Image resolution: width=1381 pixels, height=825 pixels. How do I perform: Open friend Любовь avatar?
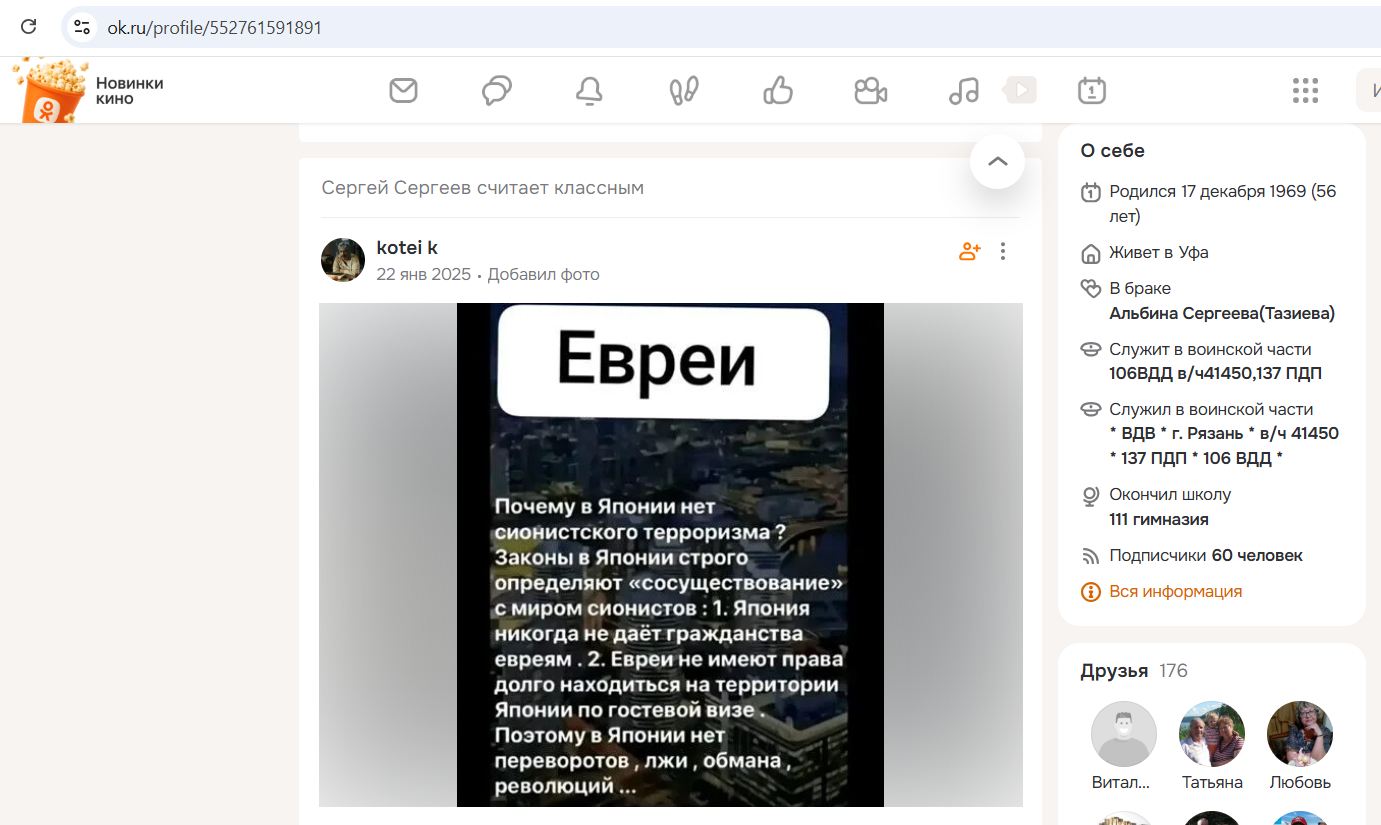pos(1300,734)
